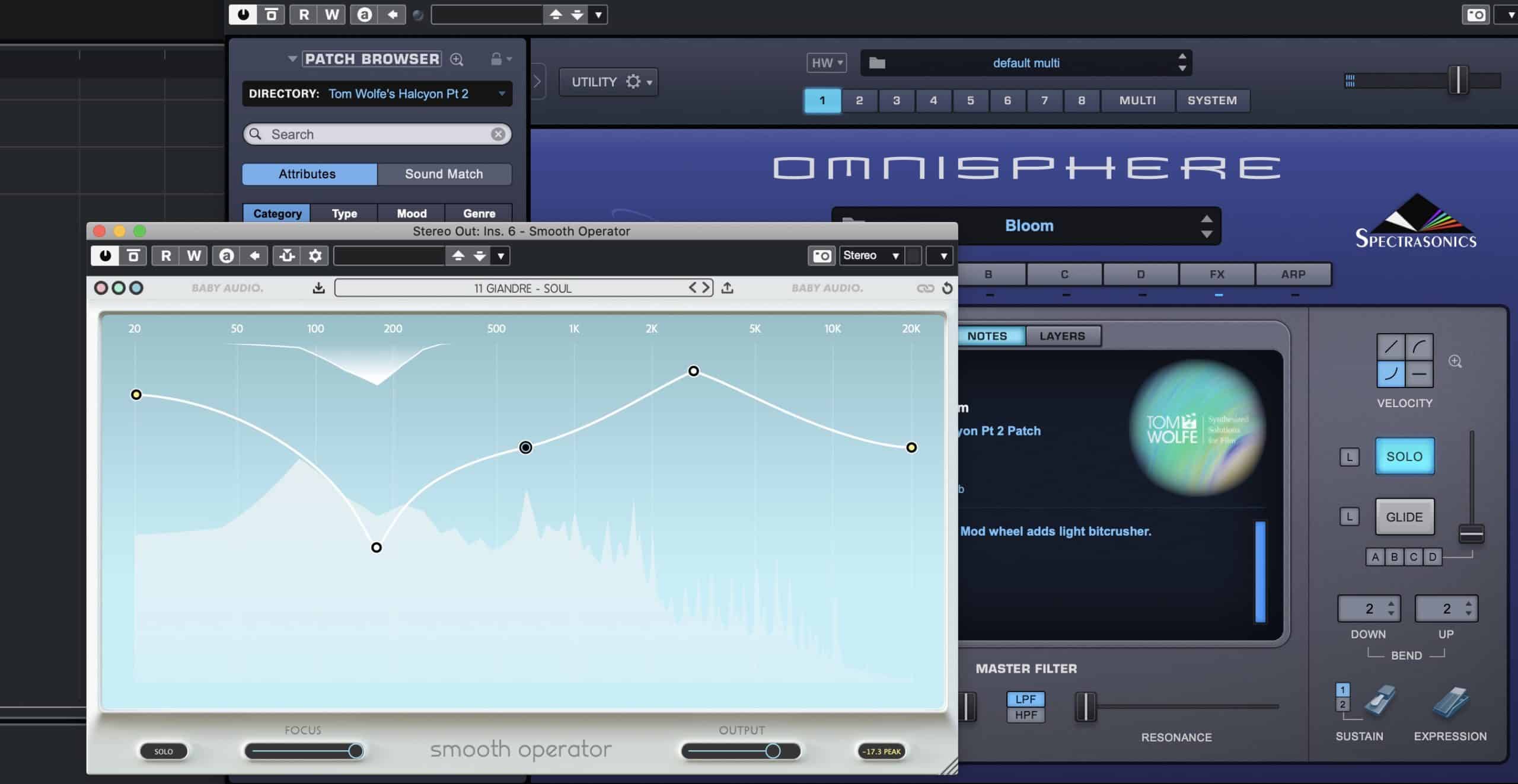Select the black center node on EQ curve
1518x784 pixels.
click(525, 447)
